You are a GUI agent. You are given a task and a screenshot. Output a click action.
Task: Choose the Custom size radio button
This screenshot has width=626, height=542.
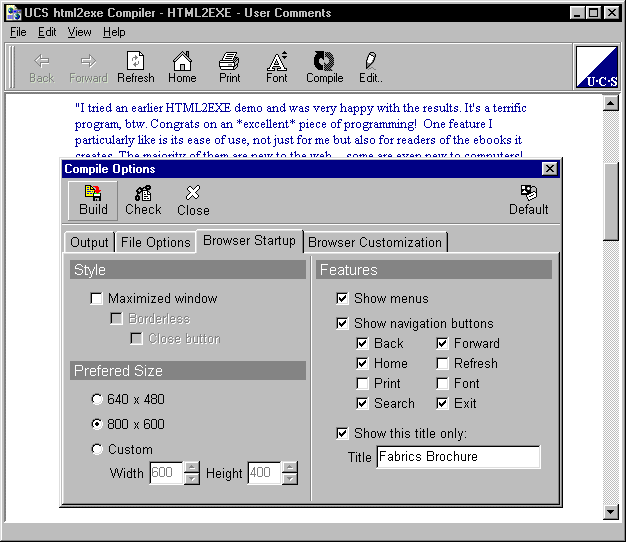point(97,449)
